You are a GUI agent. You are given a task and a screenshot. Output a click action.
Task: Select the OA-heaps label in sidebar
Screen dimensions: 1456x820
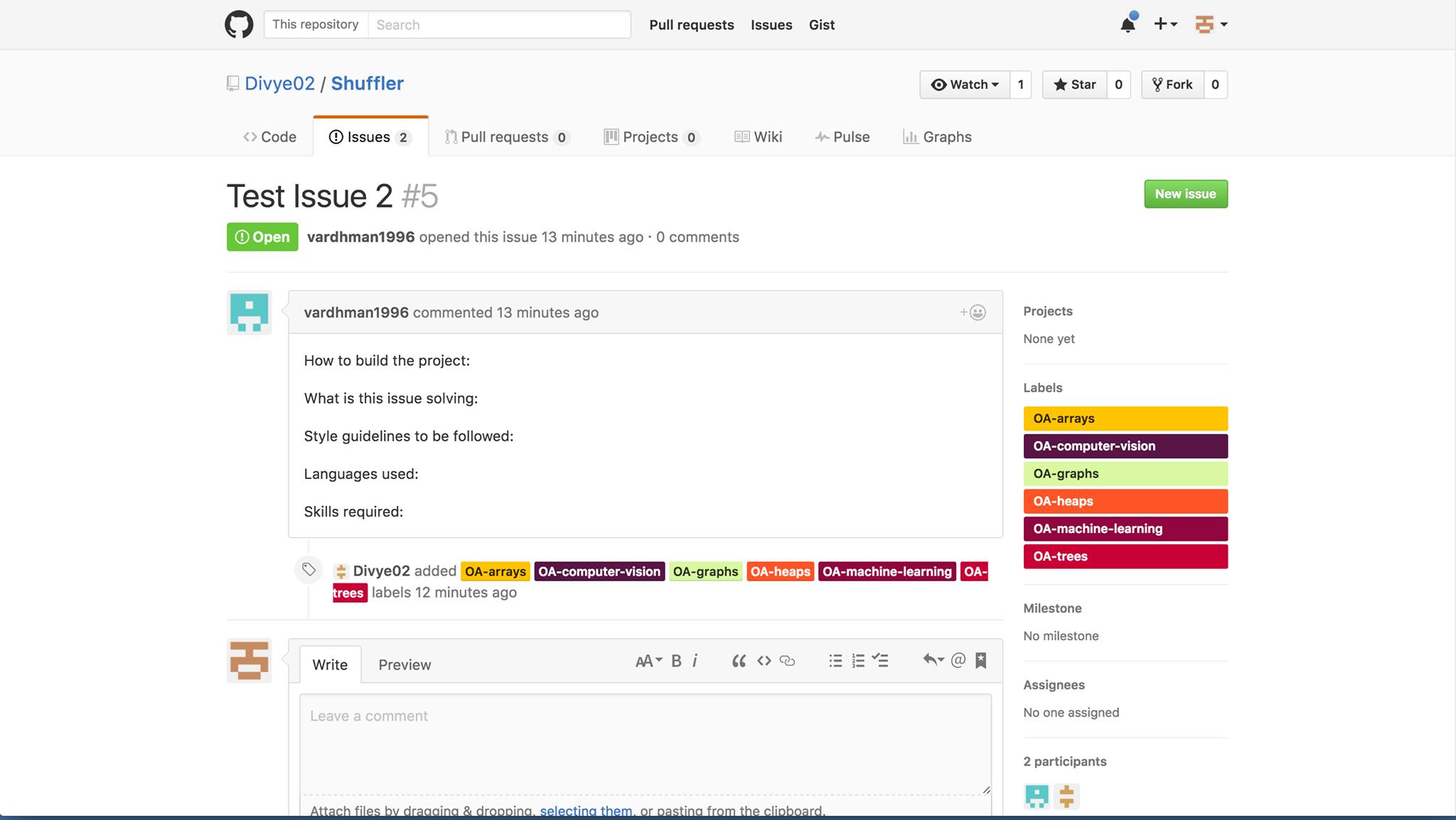(x=1125, y=502)
